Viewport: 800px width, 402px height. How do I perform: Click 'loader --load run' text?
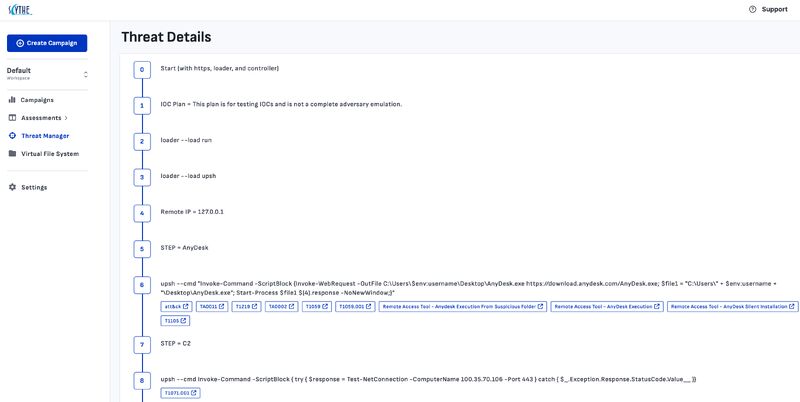click(x=186, y=140)
